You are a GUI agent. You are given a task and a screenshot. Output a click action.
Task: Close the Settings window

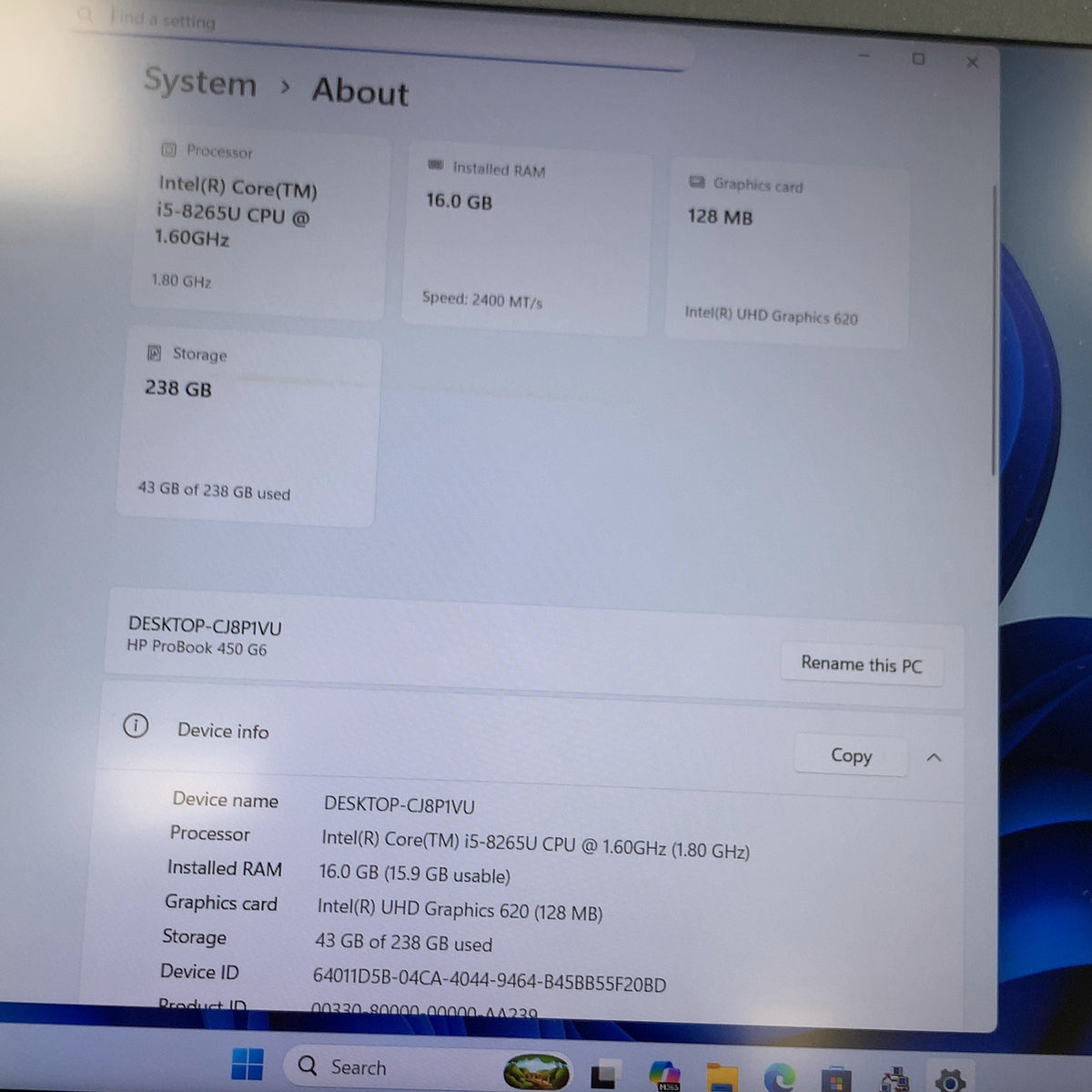(972, 62)
